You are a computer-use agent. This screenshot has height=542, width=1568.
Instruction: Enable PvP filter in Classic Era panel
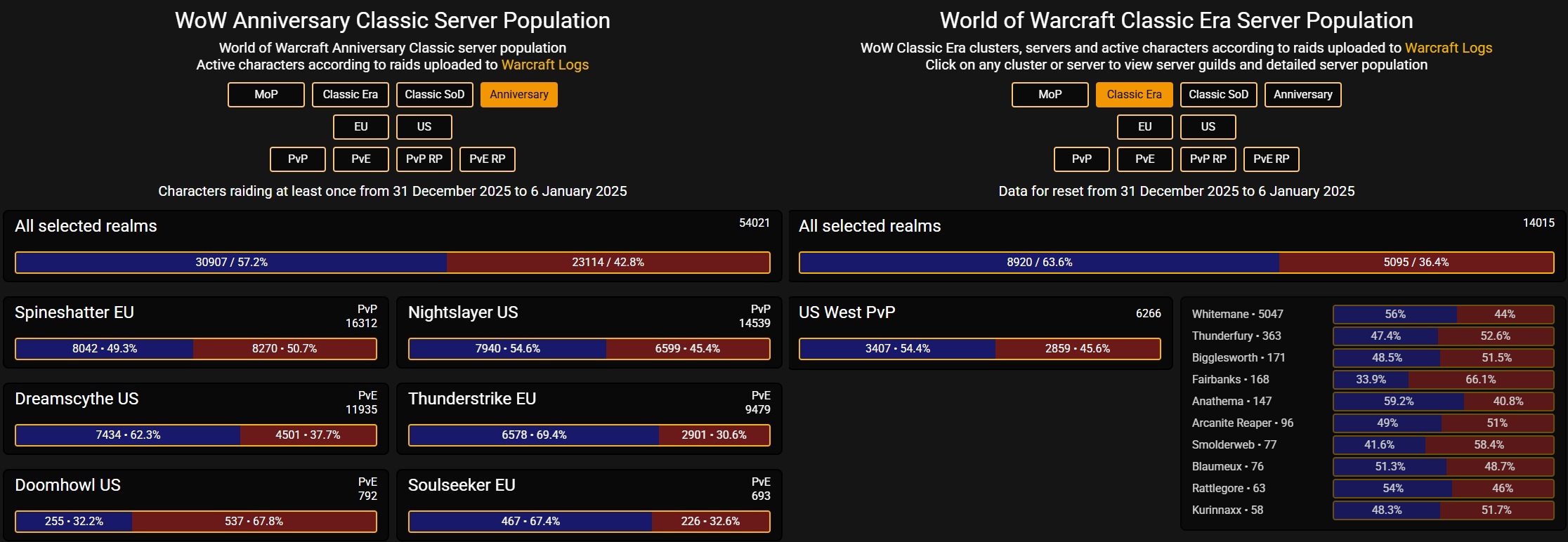1082,159
